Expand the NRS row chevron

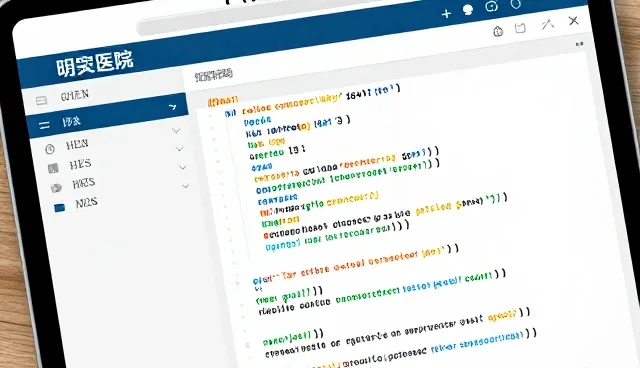(x=185, y=186)
